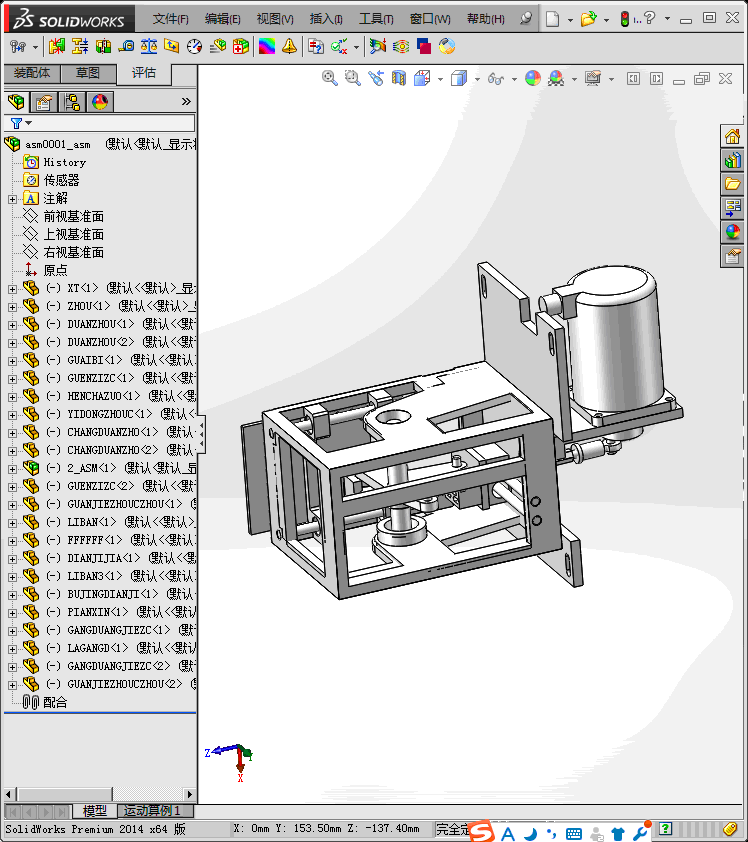
Task: Click Zoom to Fit in view toolbar
Action: tap(330, 78)
